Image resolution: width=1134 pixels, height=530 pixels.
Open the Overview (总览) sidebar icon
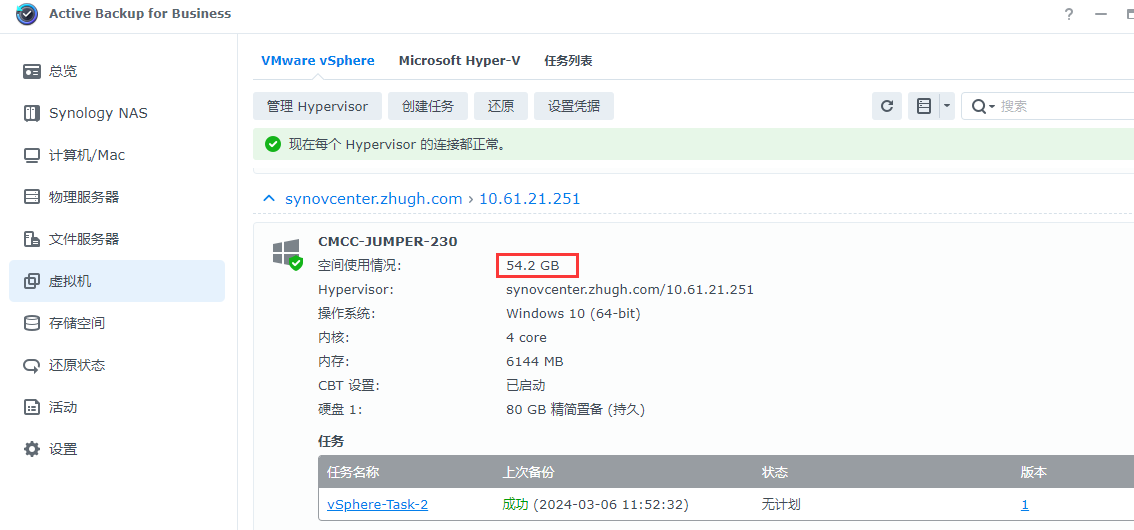pos(32,72)
